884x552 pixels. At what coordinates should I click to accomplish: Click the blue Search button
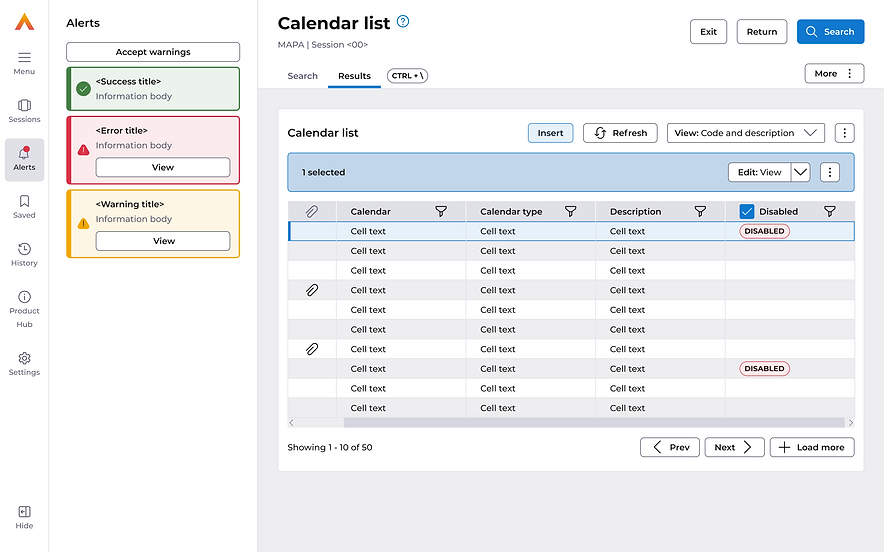[x=830, y=32]
